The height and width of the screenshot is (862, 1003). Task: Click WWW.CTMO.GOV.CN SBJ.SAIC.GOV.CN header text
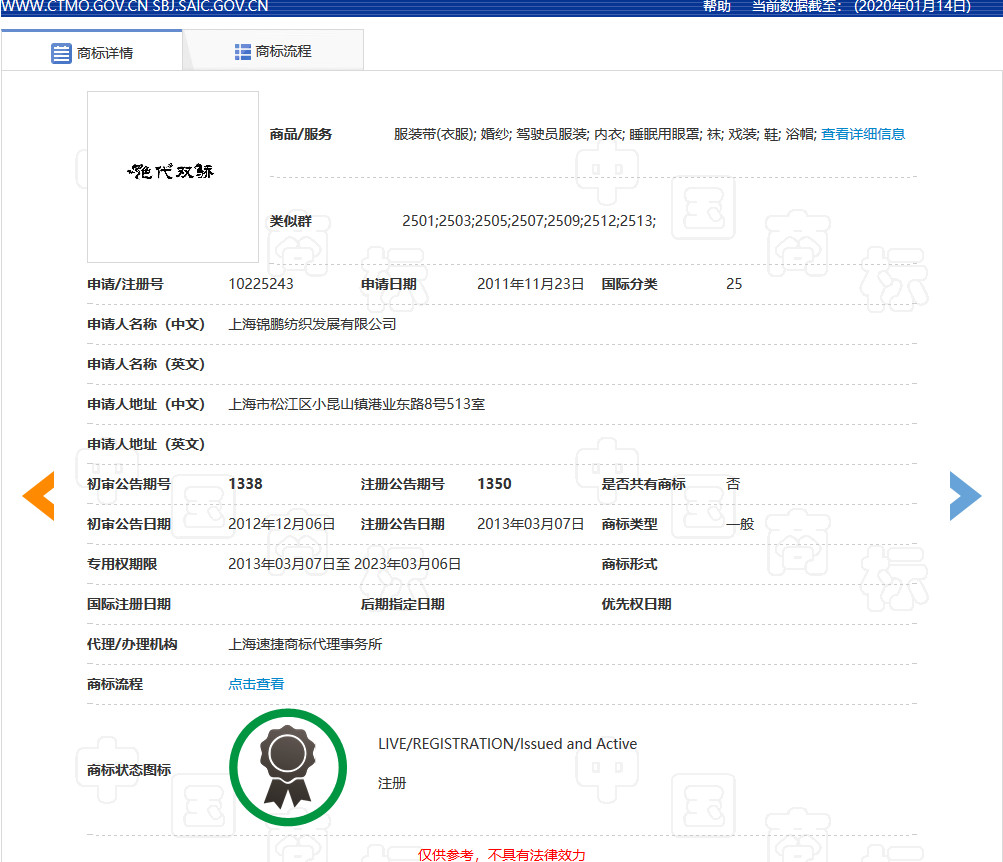click(134, 6)
